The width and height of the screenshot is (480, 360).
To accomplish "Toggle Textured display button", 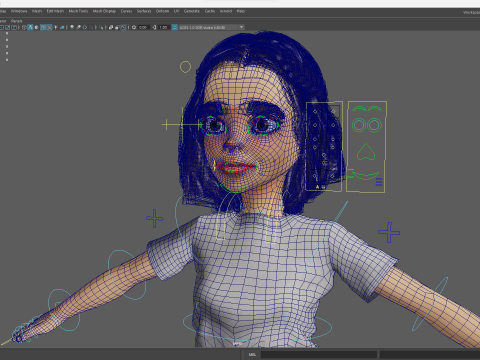I will click(49, 27).
